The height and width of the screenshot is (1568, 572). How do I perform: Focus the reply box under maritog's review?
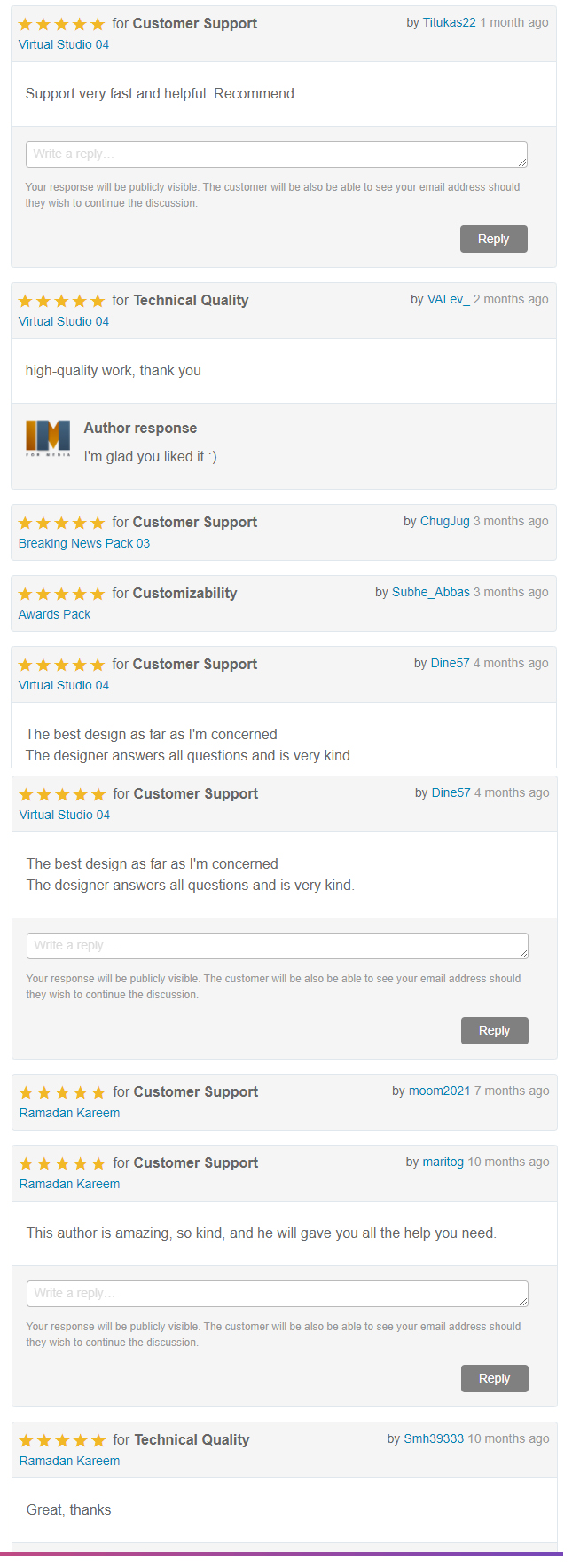tap(278, 1294)
